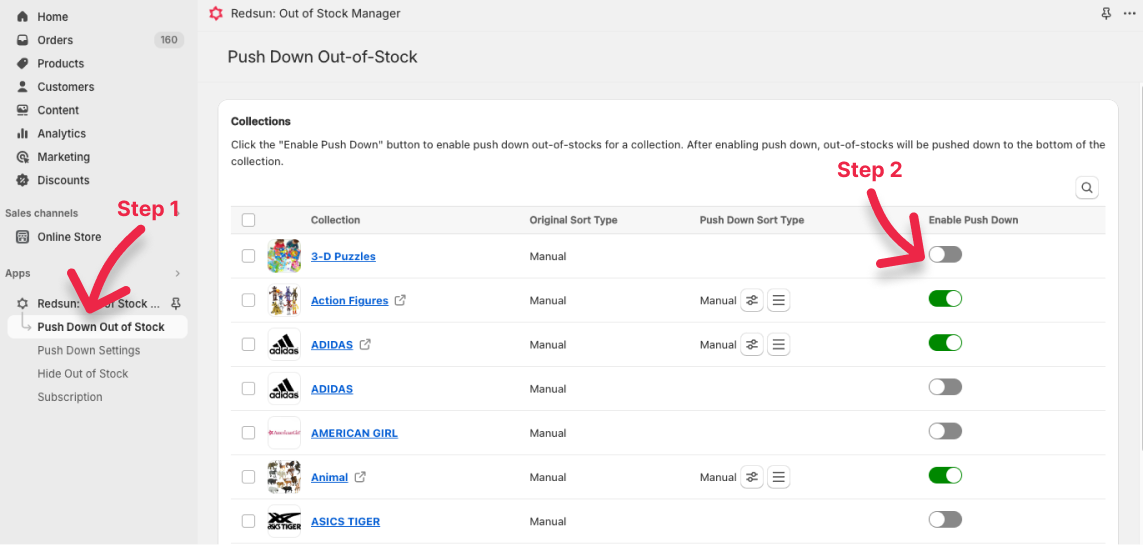Open Animal sort settings sliders icon
Screen dimensions: 1143x545
click(752, 477)
